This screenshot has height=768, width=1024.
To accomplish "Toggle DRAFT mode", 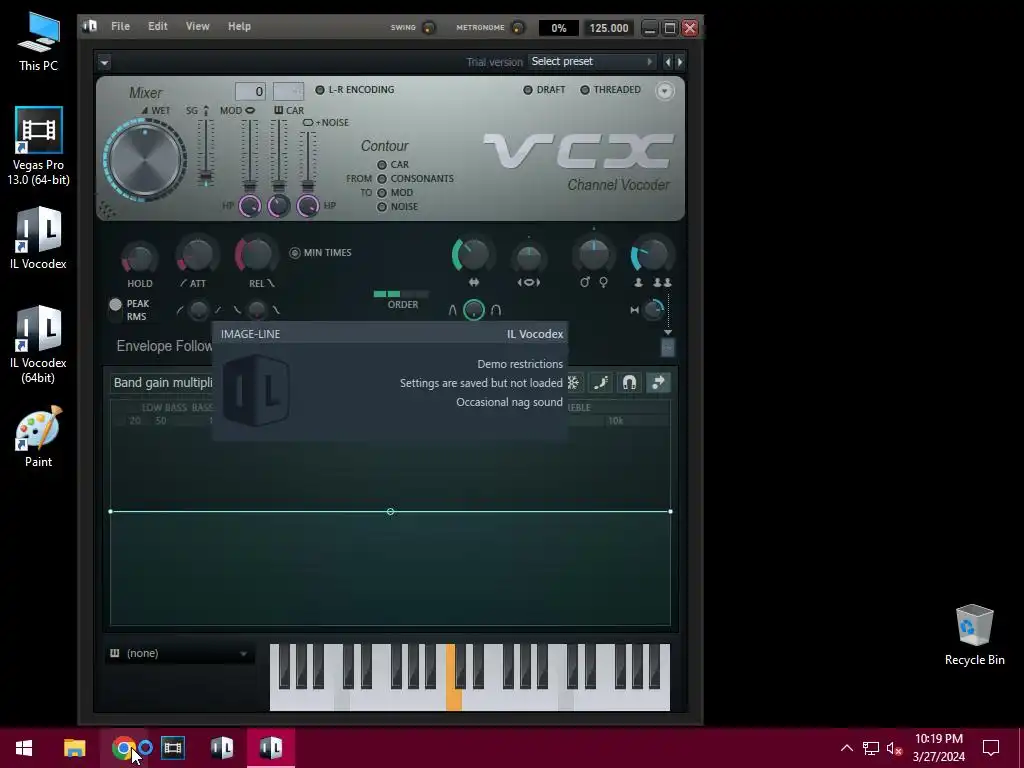I will pyautogui.click(x=544, y=90).
